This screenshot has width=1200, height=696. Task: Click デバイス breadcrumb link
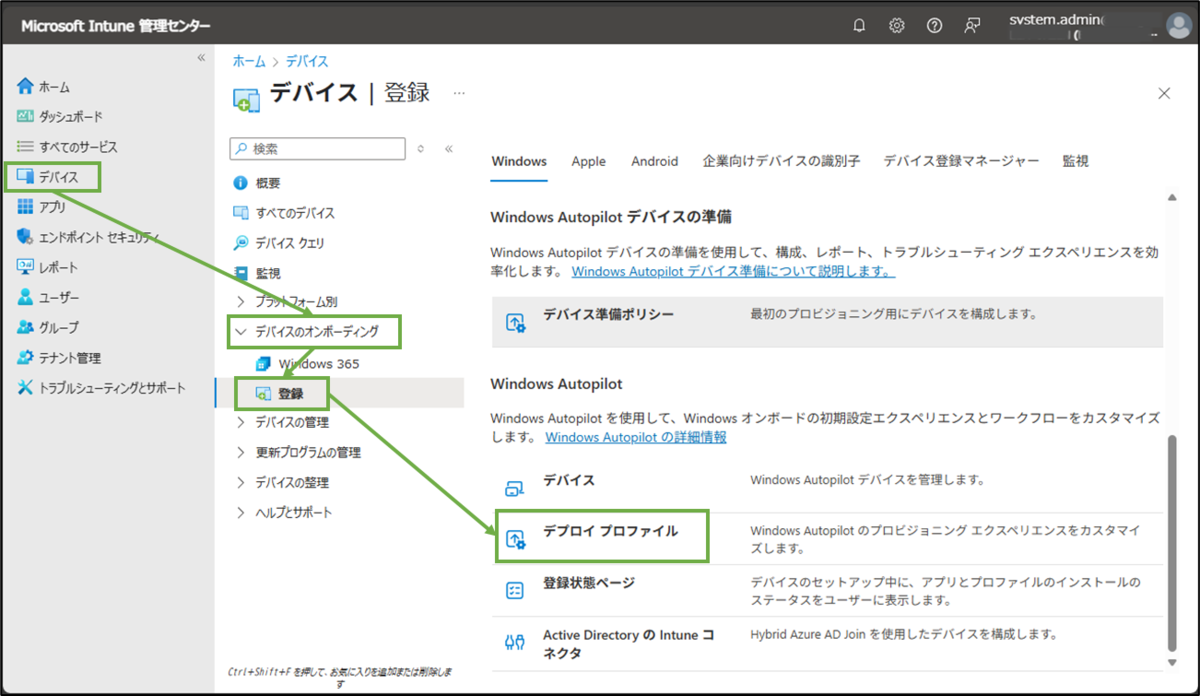click(x=307, y=61)
